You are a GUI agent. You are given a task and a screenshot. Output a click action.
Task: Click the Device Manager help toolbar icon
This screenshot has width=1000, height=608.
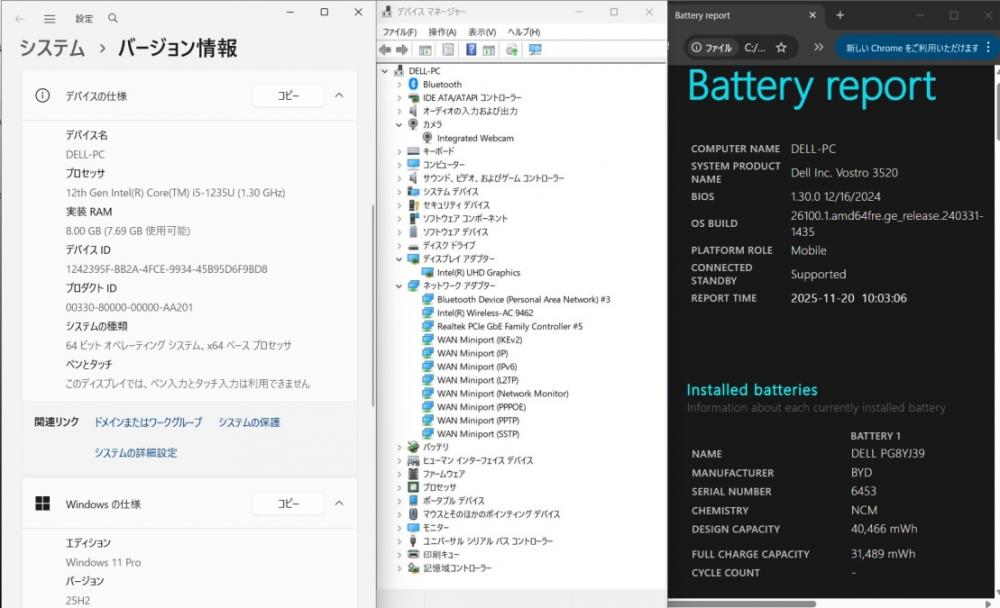click(470, 50)
